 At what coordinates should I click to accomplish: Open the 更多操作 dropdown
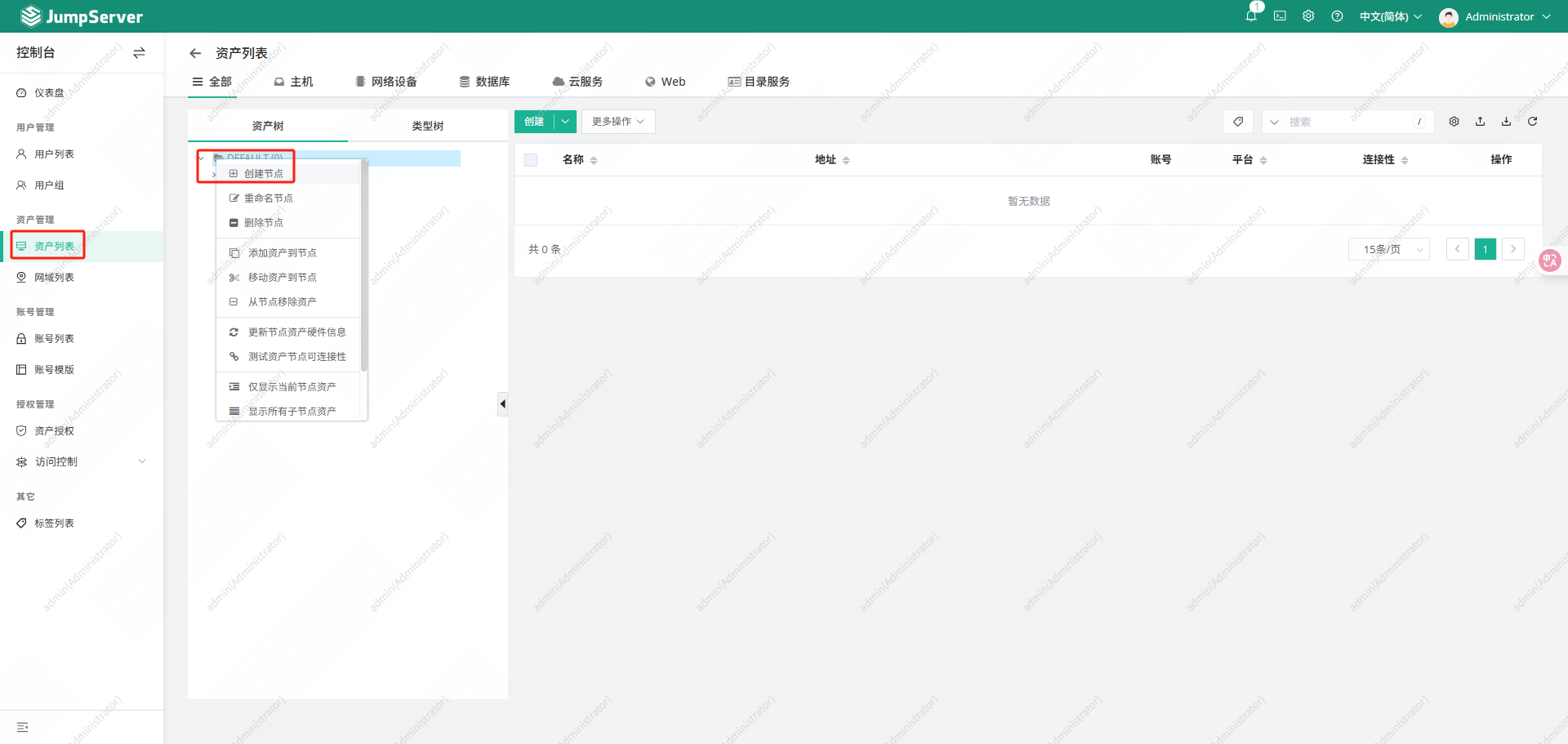(618, 122)
